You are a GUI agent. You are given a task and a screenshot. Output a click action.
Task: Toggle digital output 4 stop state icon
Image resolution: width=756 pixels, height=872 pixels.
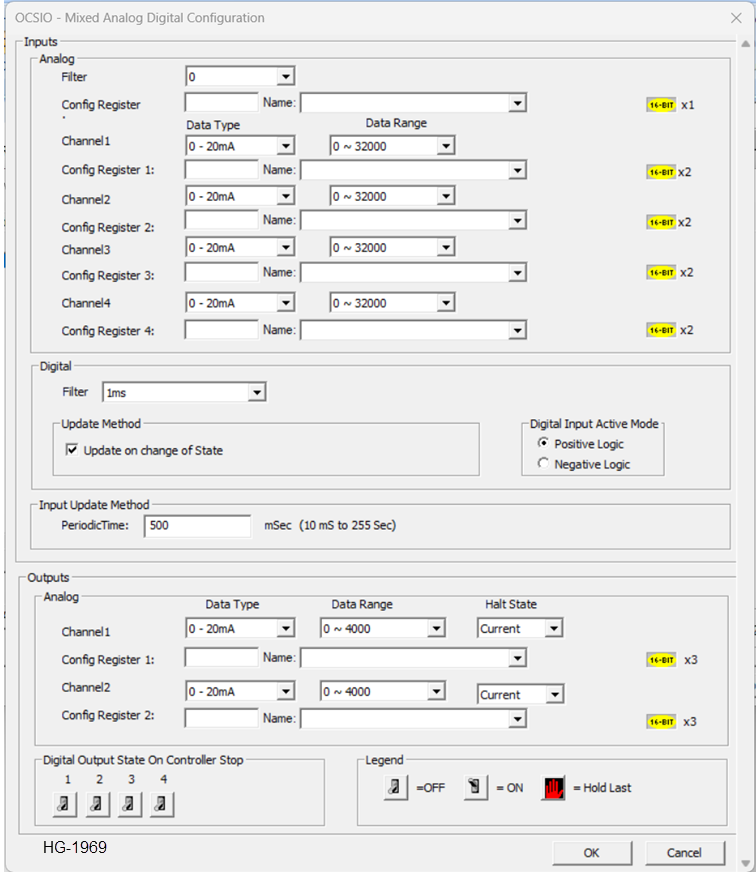pyautogui.click(x=162, y=803)
